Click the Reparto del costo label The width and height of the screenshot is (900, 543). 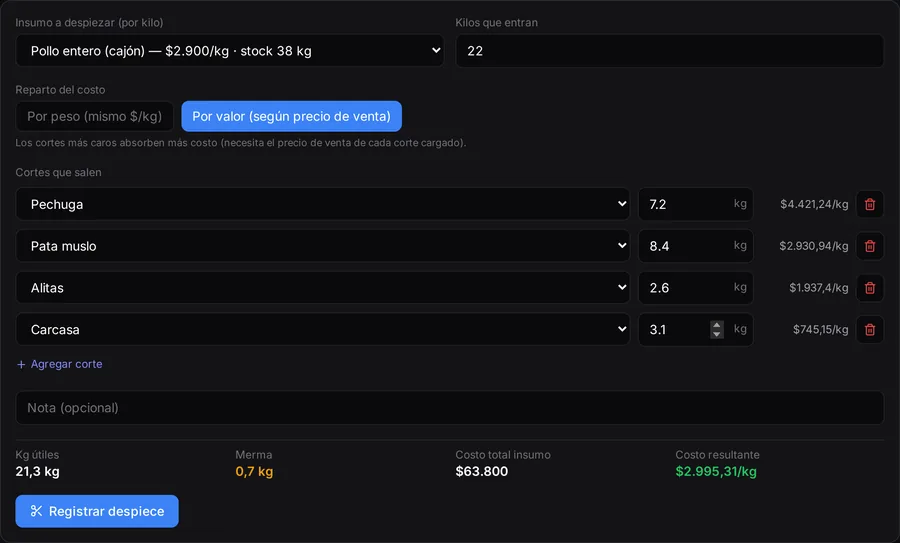60,90
